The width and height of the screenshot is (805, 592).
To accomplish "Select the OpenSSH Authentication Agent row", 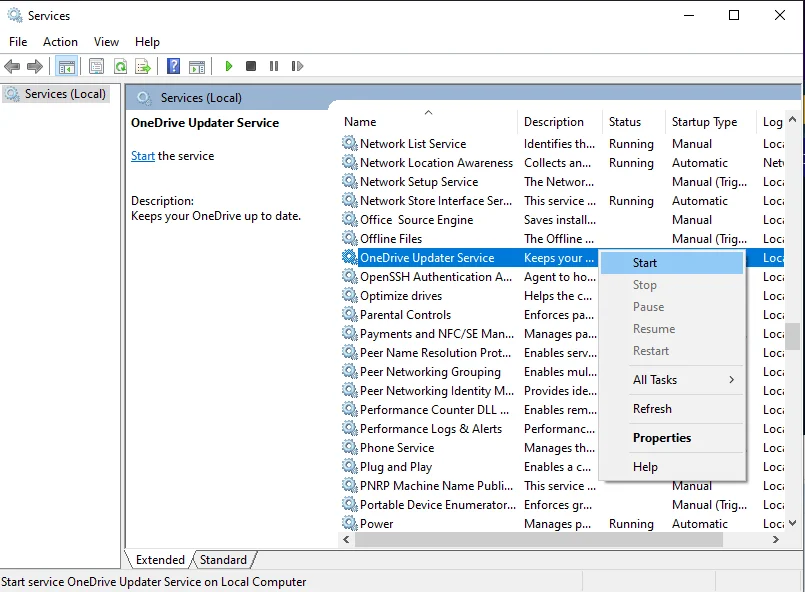I will [469, 277].
